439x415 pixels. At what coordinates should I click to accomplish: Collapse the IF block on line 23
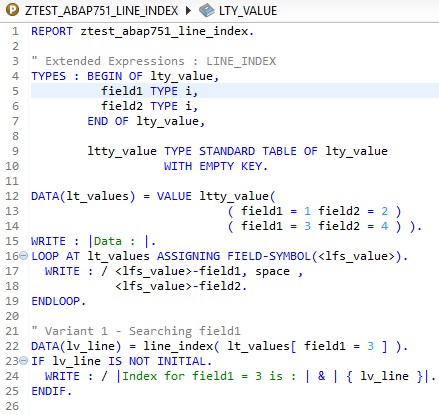click(x=23, y=360)
